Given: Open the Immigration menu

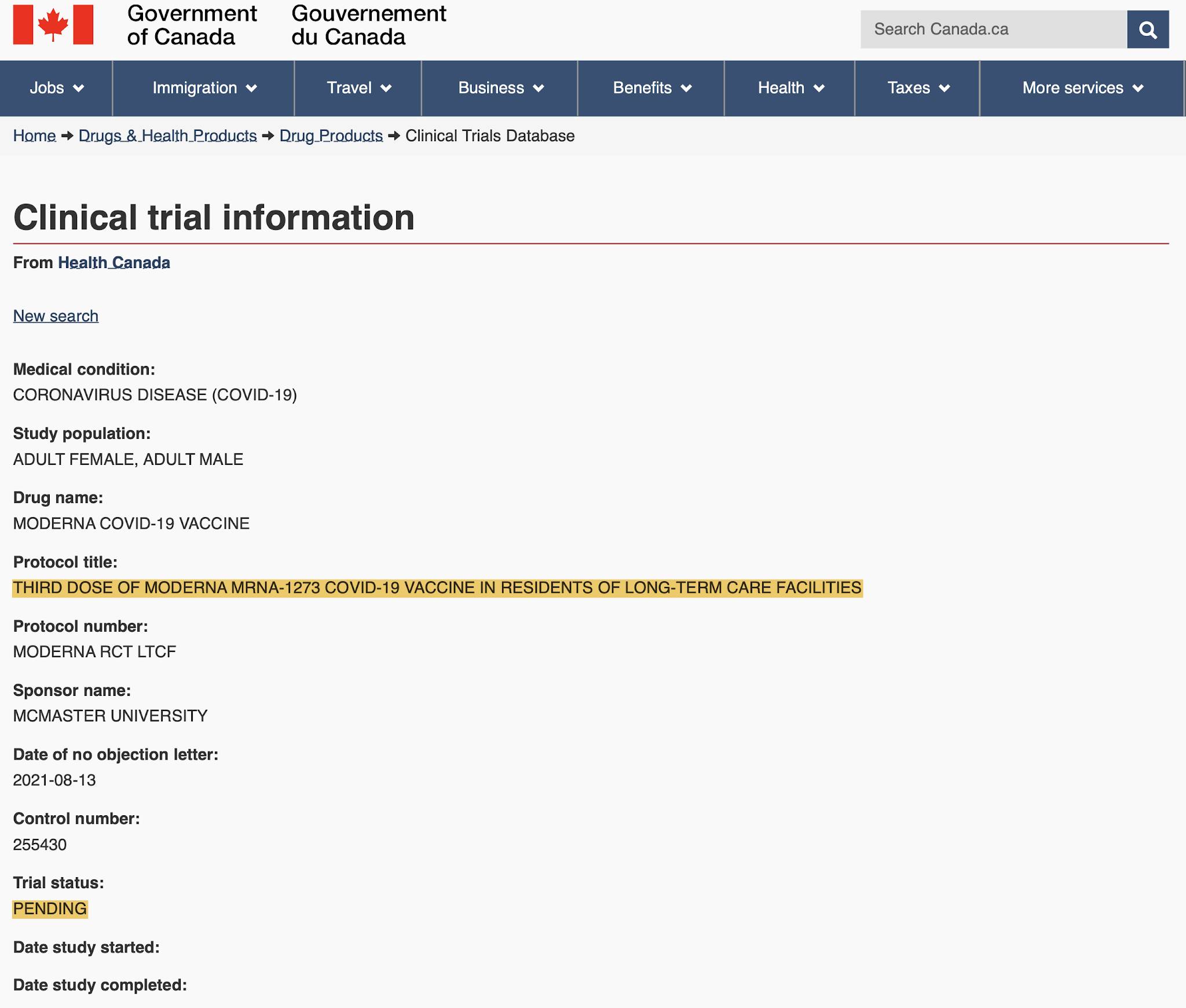Looking at the screenshot, I should click(x=204, y=88).
